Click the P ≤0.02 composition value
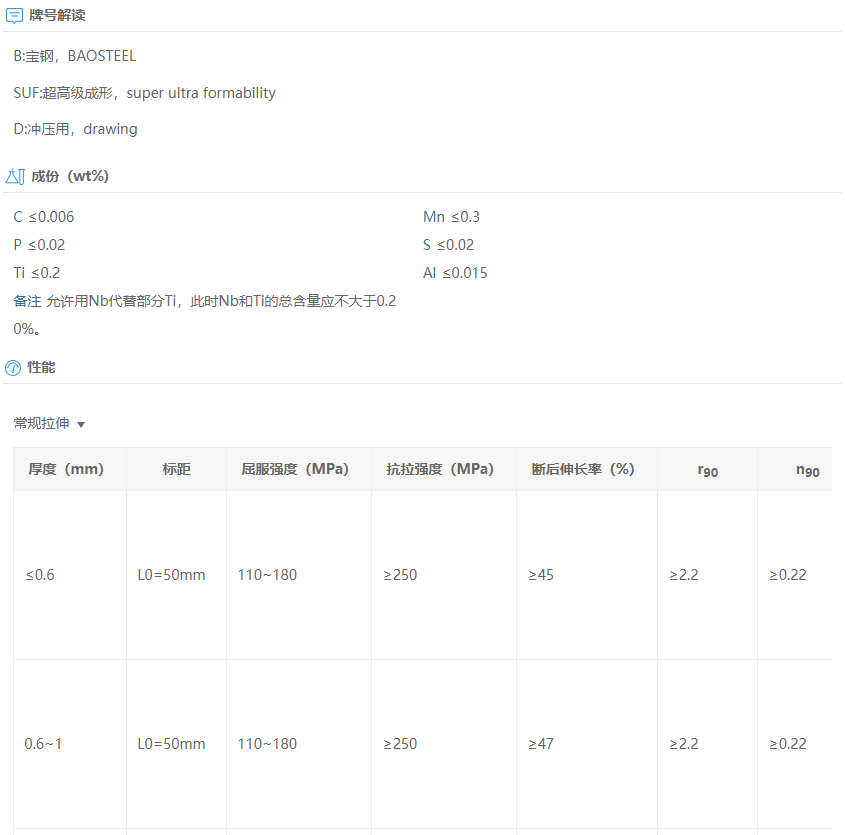 click(x=39, y=245)
